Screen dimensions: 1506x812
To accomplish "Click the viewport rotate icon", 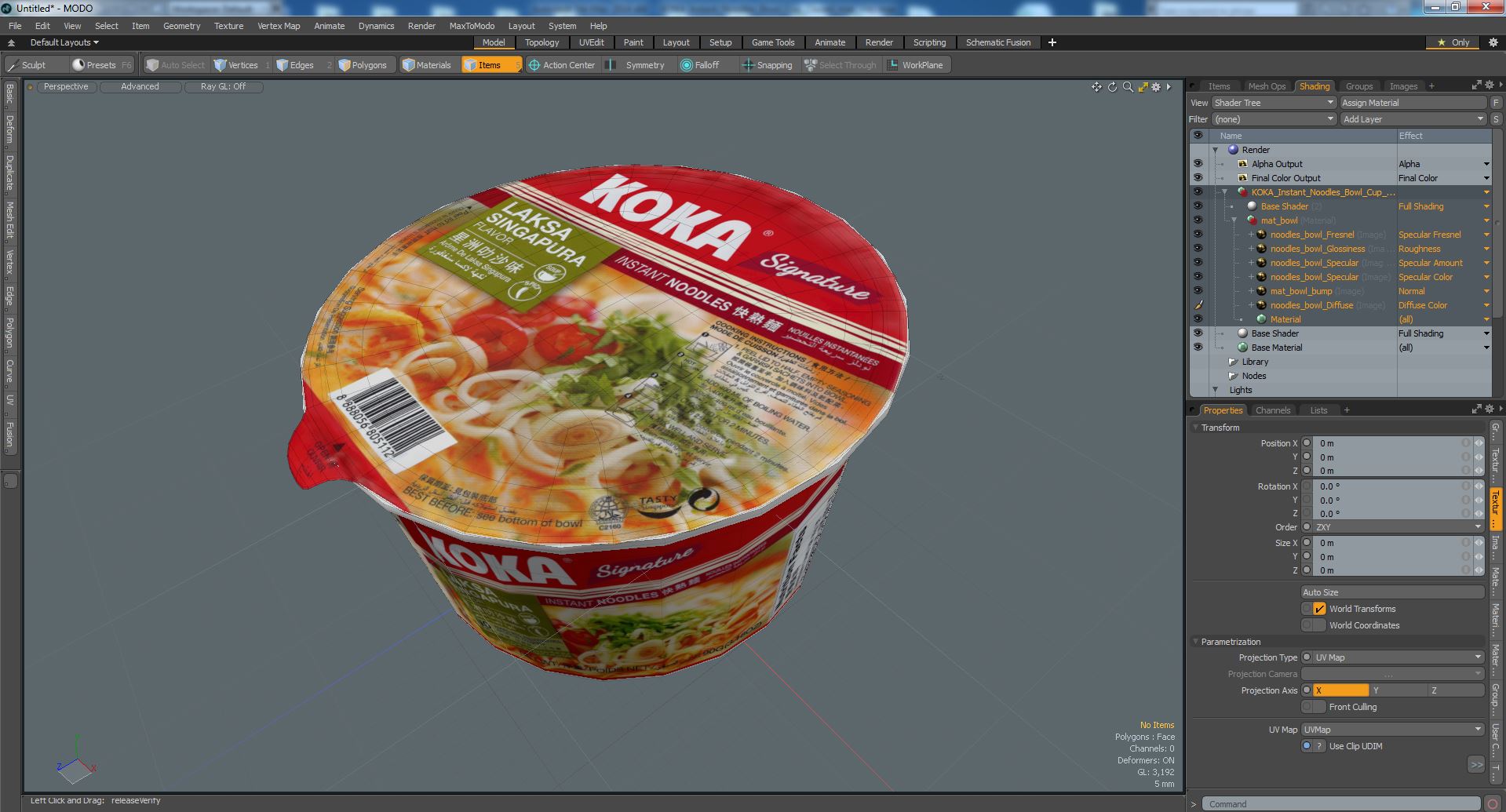I will (1112, 87).
